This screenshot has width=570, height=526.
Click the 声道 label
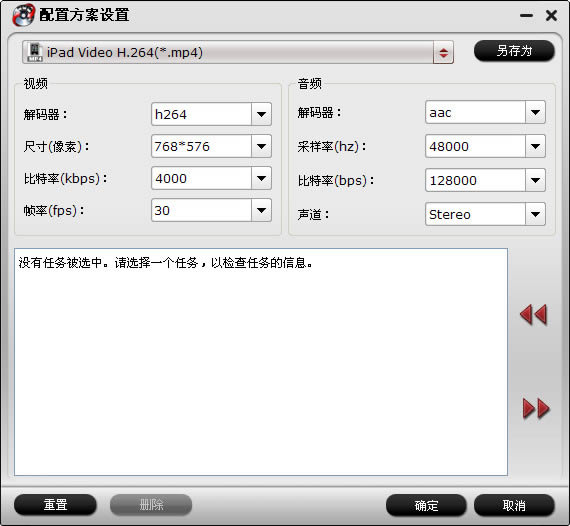[313, 214]
